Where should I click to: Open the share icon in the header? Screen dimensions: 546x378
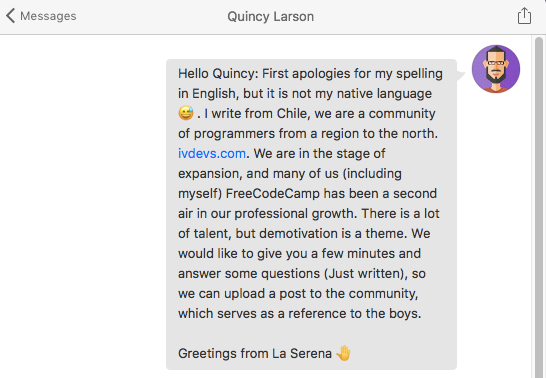click(x=524, y=16)
